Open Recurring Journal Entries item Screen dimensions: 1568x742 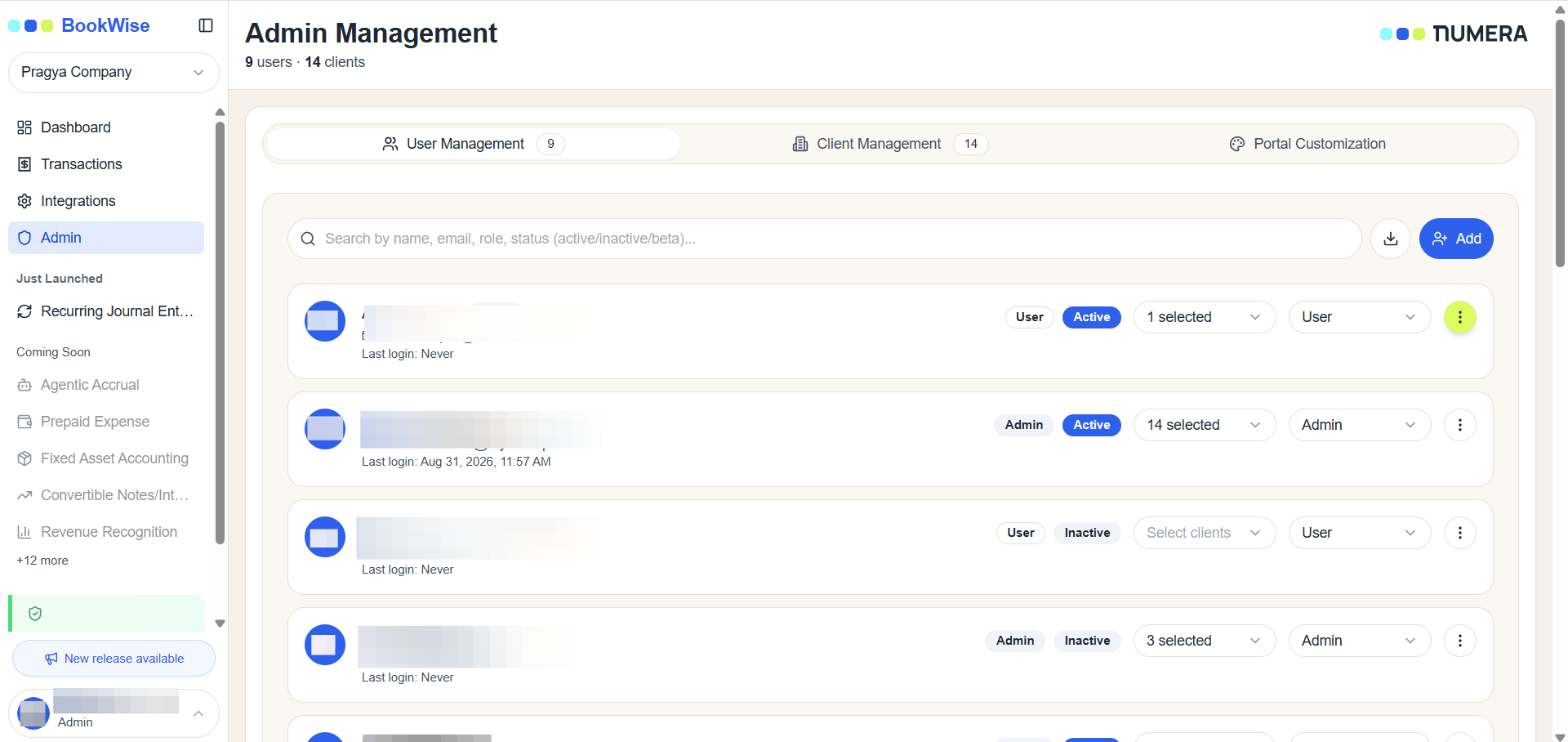(x=106, y=311)
